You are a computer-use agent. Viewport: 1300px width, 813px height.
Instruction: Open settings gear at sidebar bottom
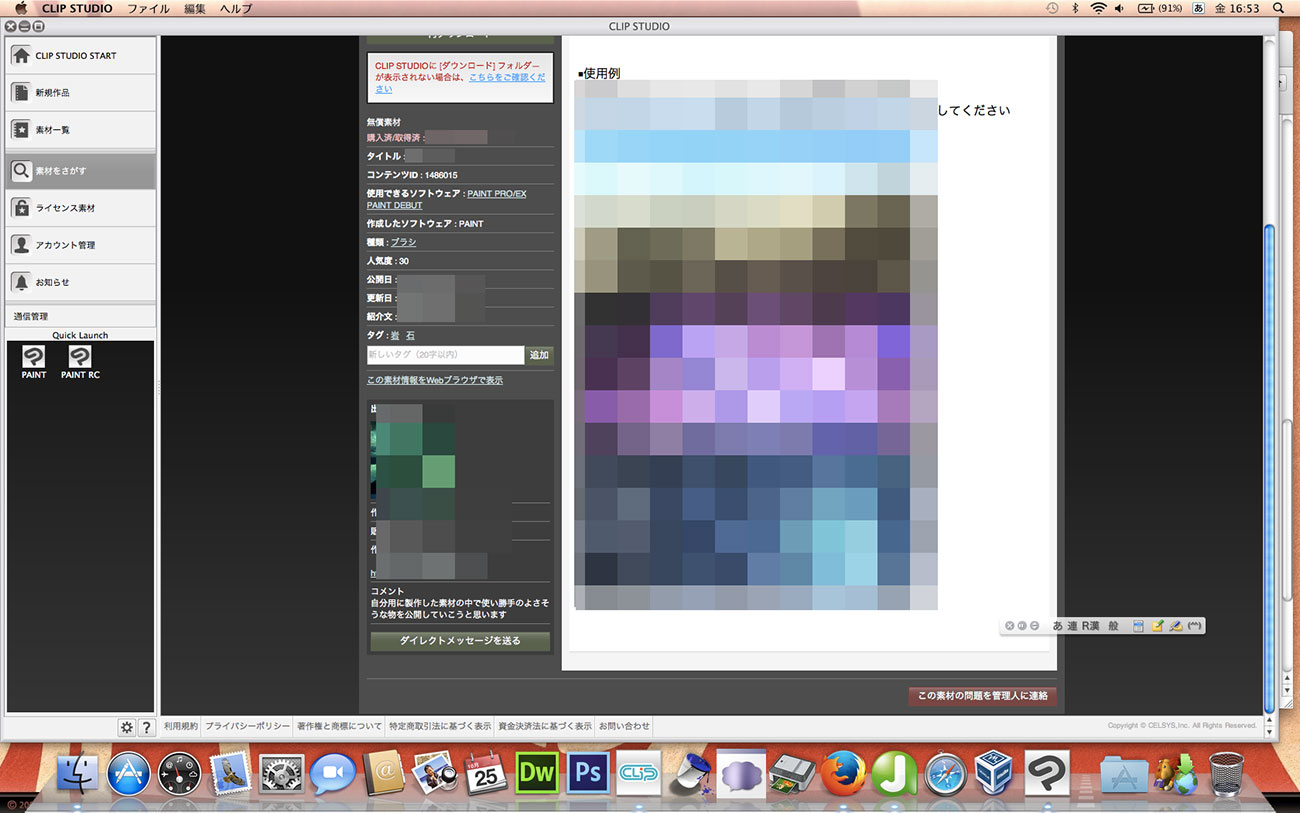coord(126,728)
